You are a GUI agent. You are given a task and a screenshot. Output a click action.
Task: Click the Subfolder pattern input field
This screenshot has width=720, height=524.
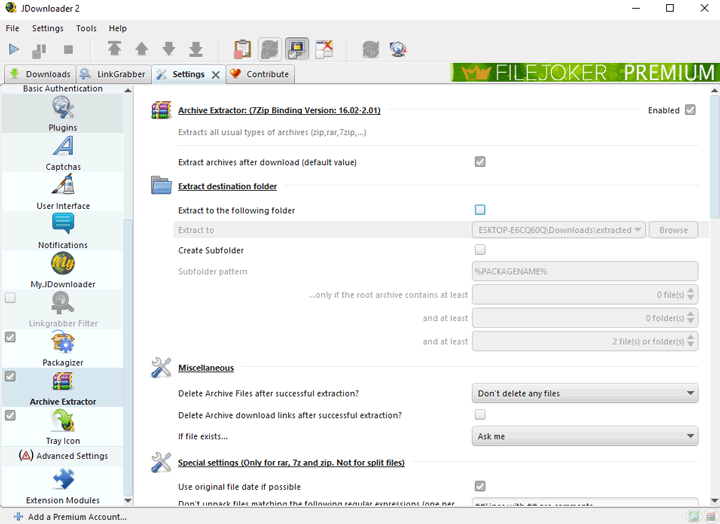[585, 271]
